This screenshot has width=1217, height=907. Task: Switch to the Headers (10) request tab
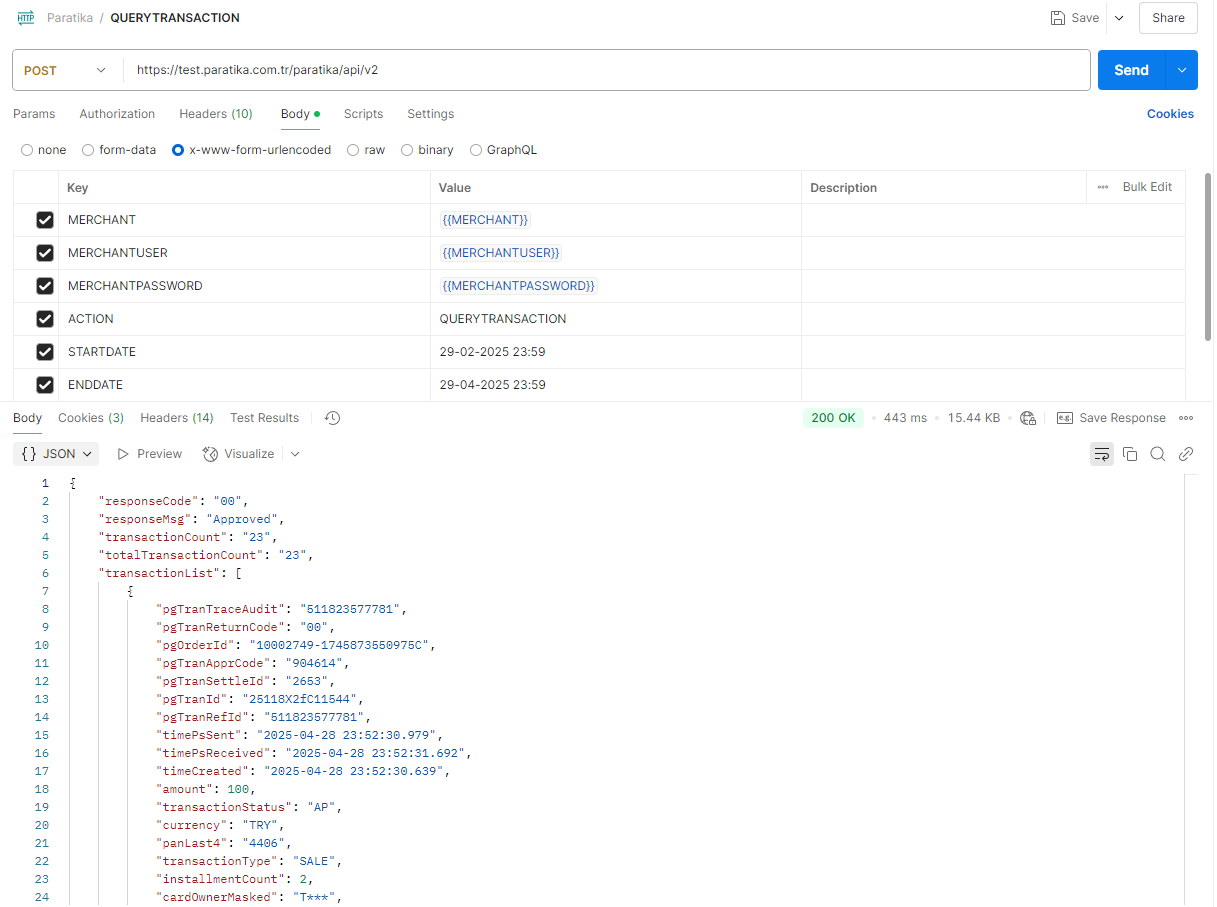click(215, 114)
